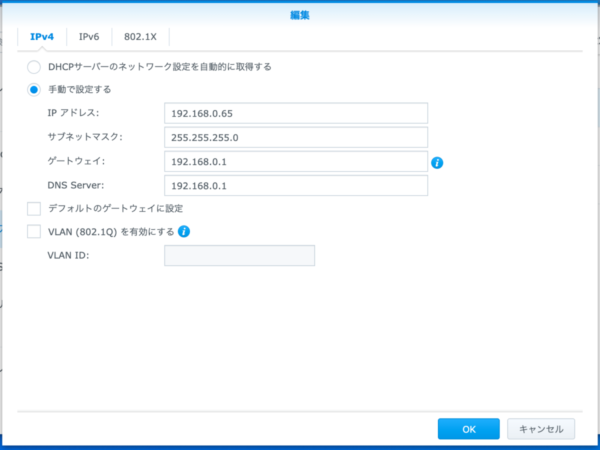Click the サブネットマスク label
Screen dimensions: 600x450
[85, 137]
